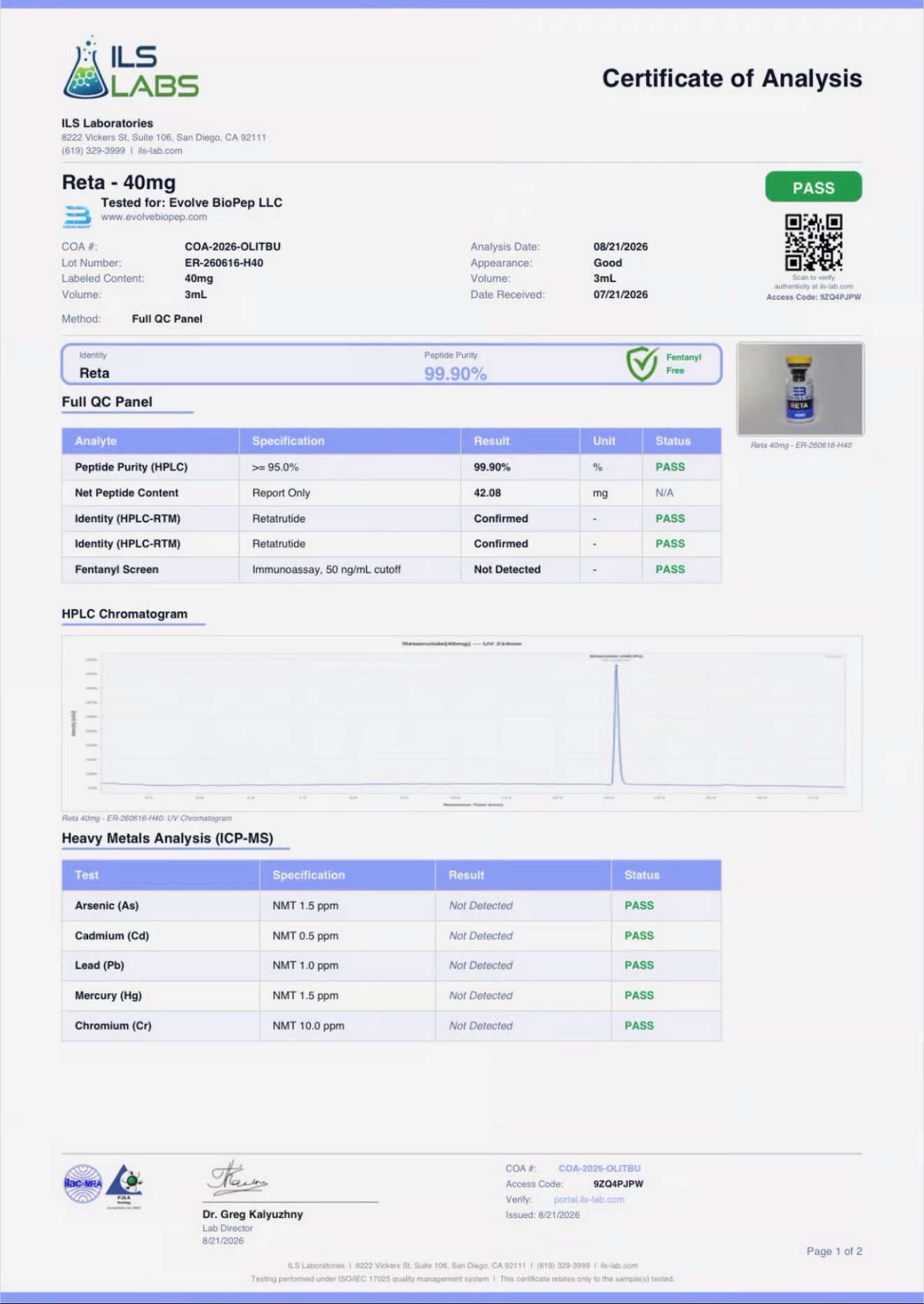Click the 'Lead (Pb)' row label
924x1304 pixels.
[x=99, y=965]
